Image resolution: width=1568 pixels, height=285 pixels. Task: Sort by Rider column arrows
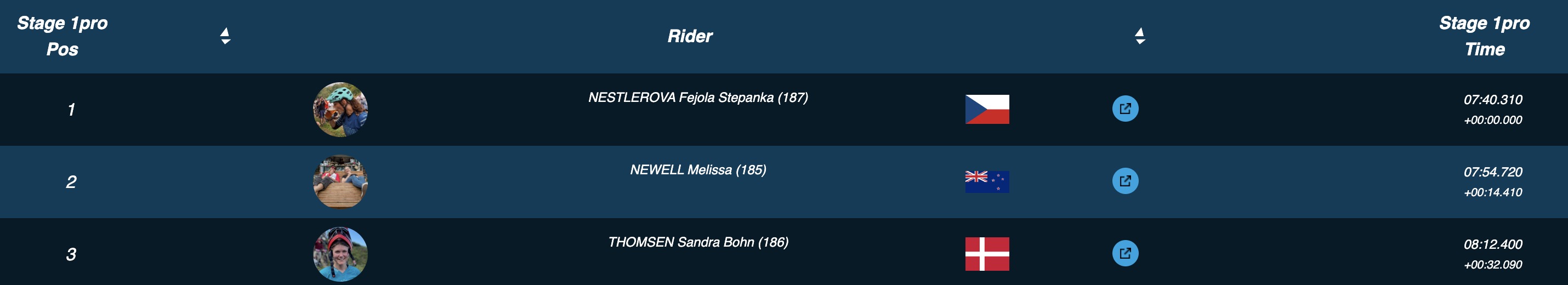coord(1140,36)
